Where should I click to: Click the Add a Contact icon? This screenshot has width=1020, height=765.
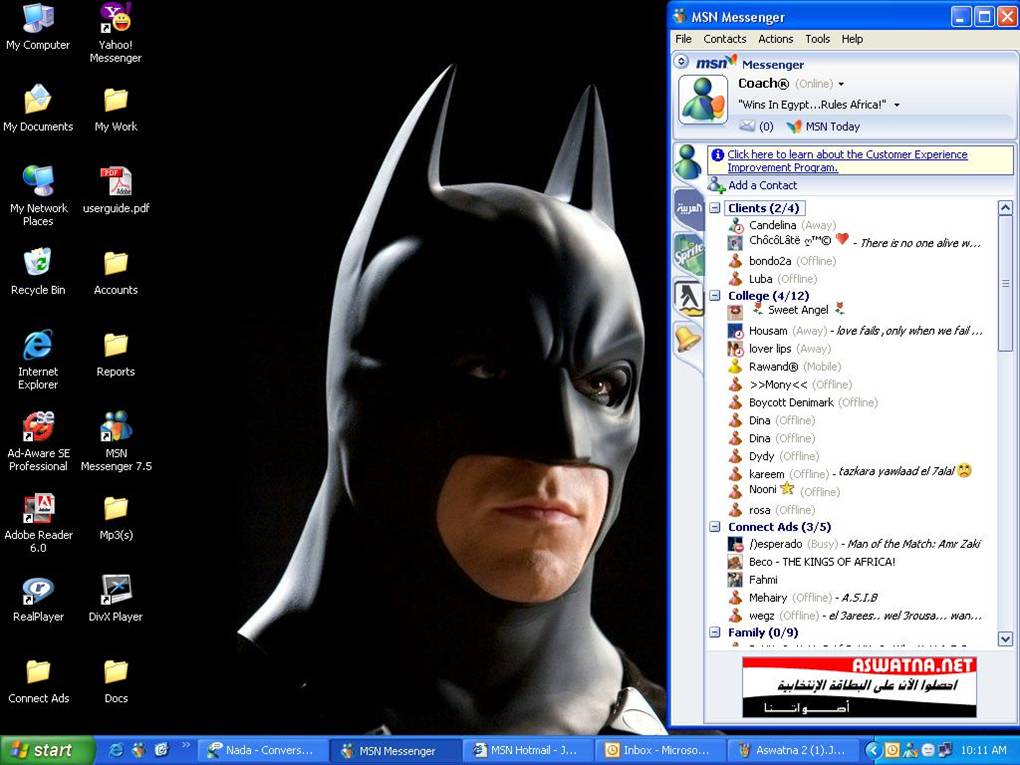click(x=716, y=185)
